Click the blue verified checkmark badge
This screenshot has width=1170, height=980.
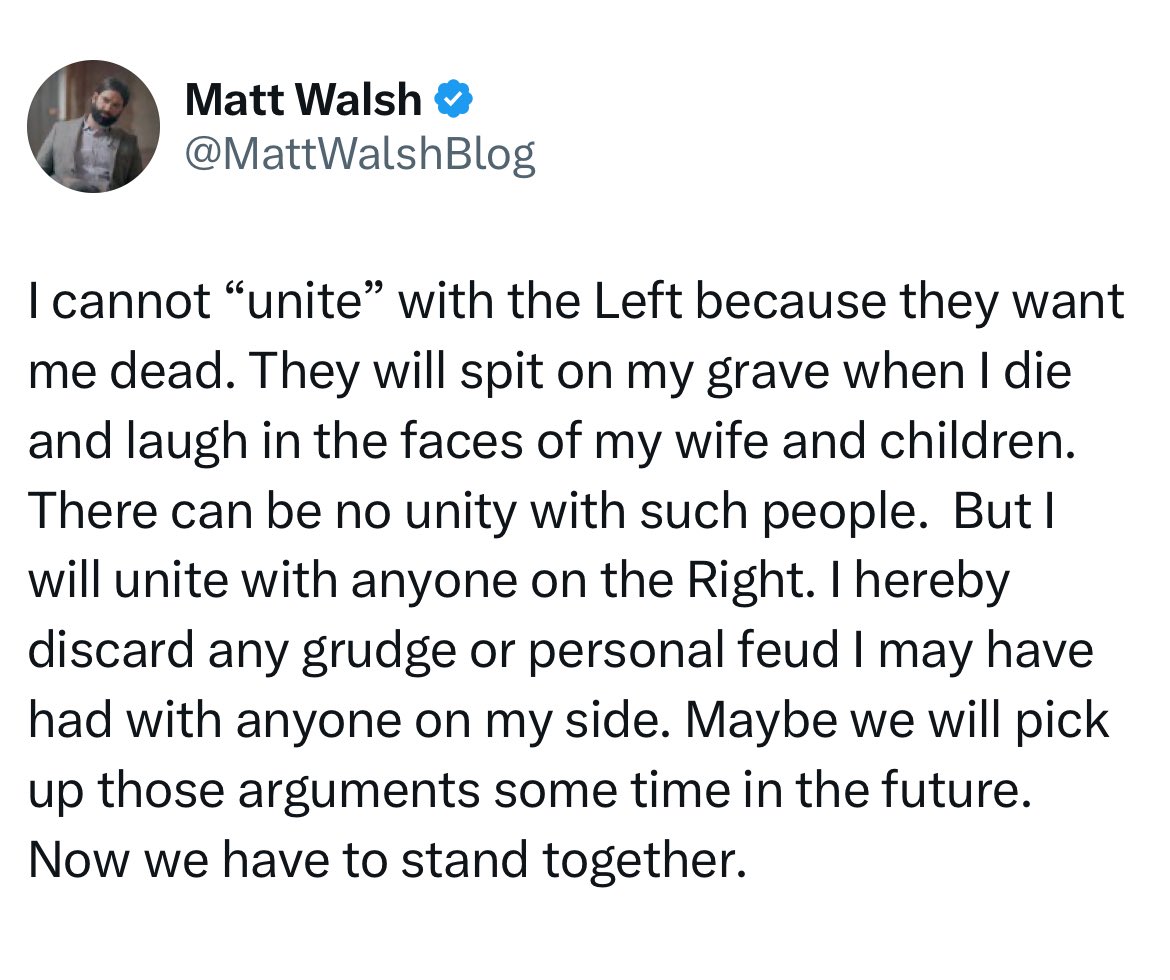point(453,99)
